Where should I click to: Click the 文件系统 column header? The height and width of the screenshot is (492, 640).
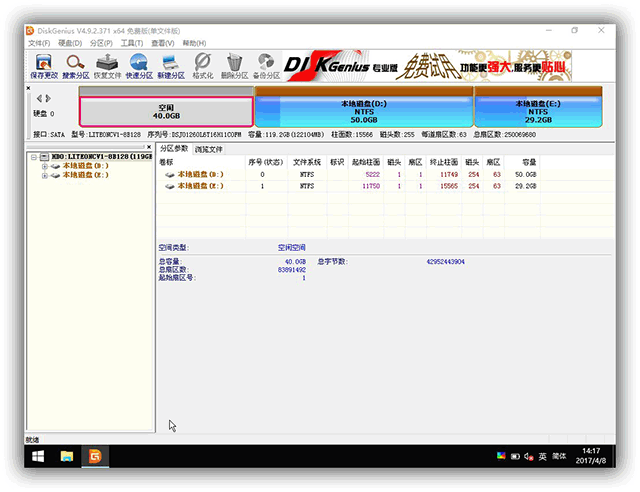click(x=307, y=163)
